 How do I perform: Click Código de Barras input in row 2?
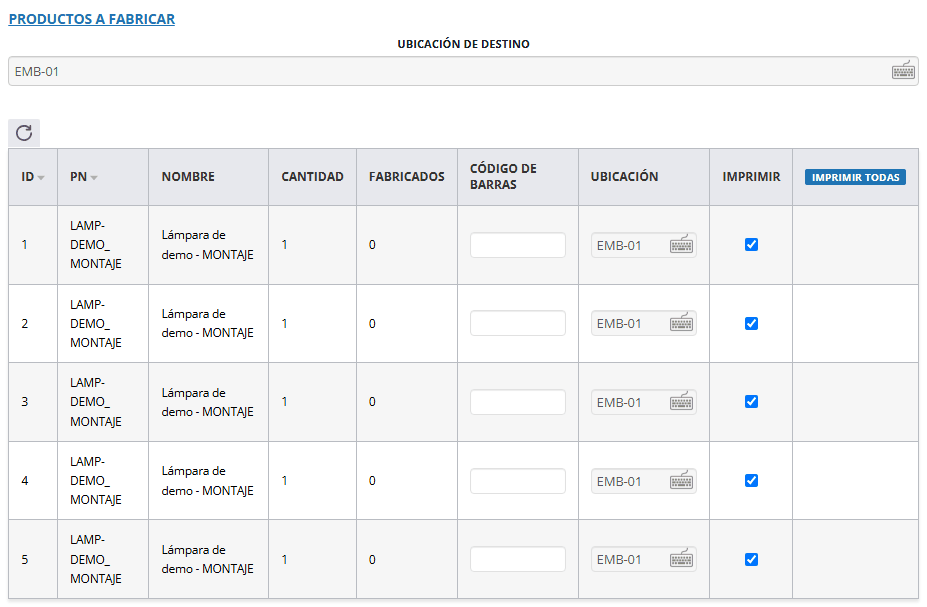(517, 323)
